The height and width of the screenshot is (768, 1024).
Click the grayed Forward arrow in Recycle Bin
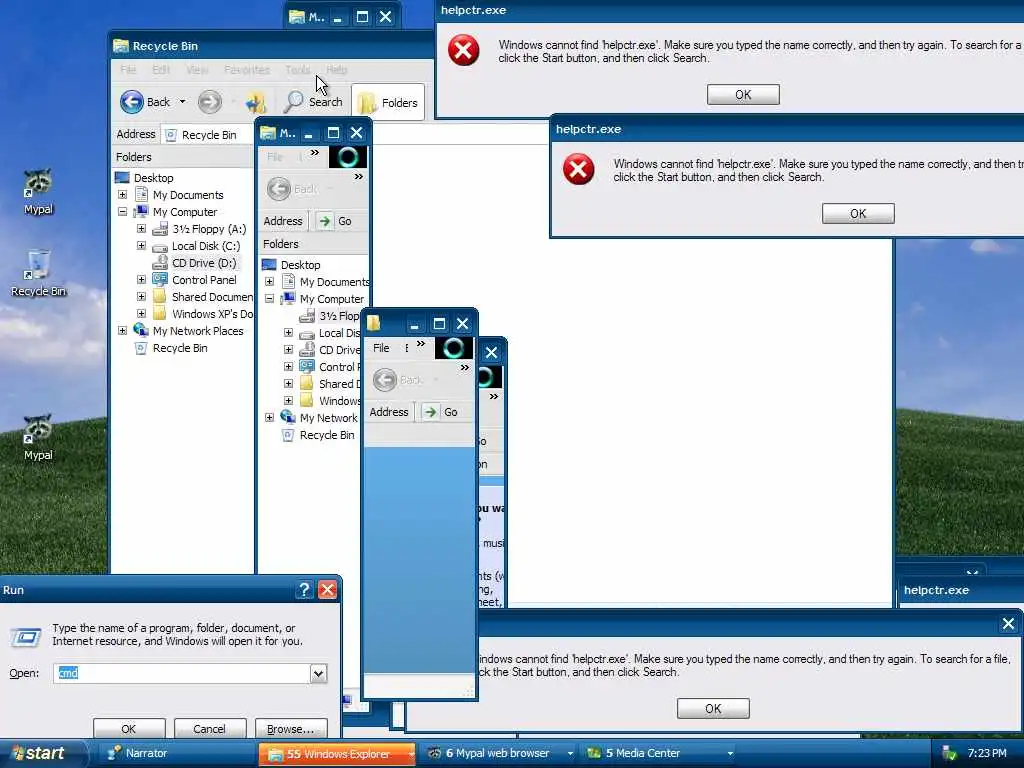pyautogui.click(x=210, y=102)
